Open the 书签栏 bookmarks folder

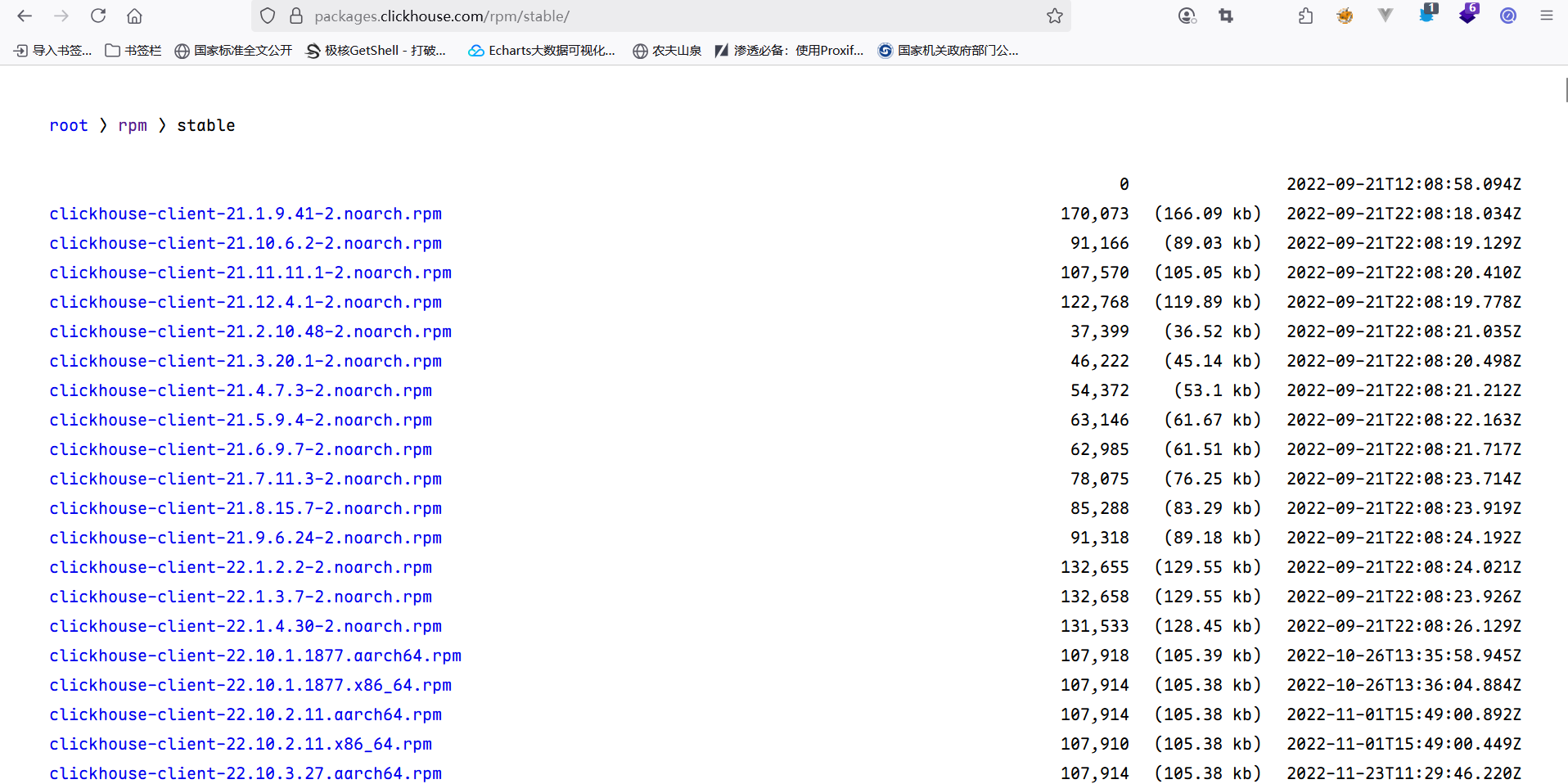[133, 51]
